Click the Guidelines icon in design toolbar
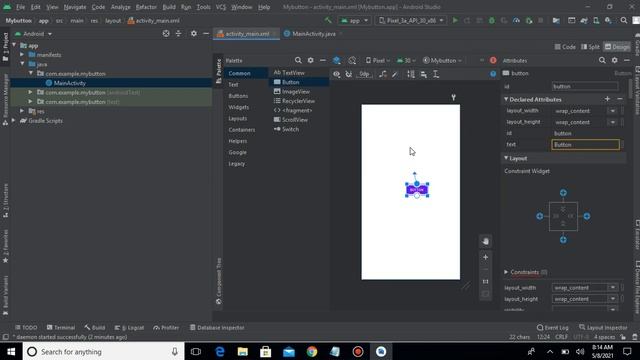The width and height of the screenshot is (640, 360). 436,74
